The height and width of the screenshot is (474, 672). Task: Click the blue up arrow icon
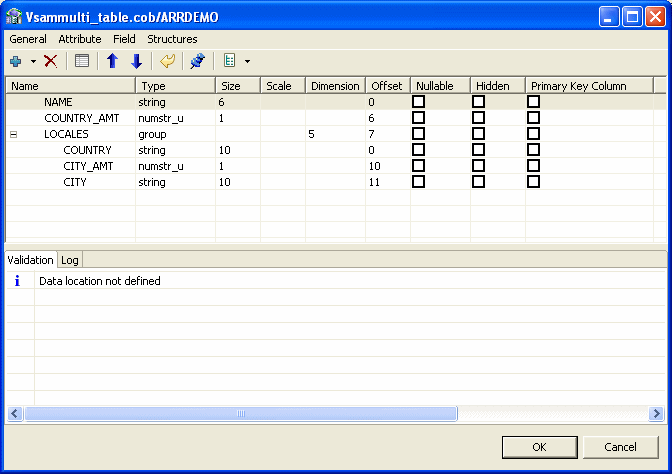pyautogui.click(x=112, y=61)
